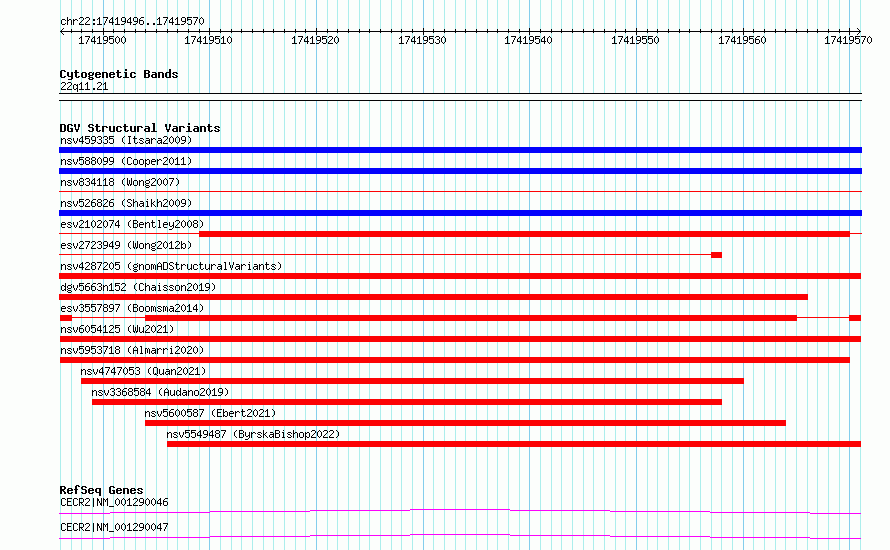Click the red bar of nsv5953718
This screenshot has width=890, height=550.
(455, 360)
